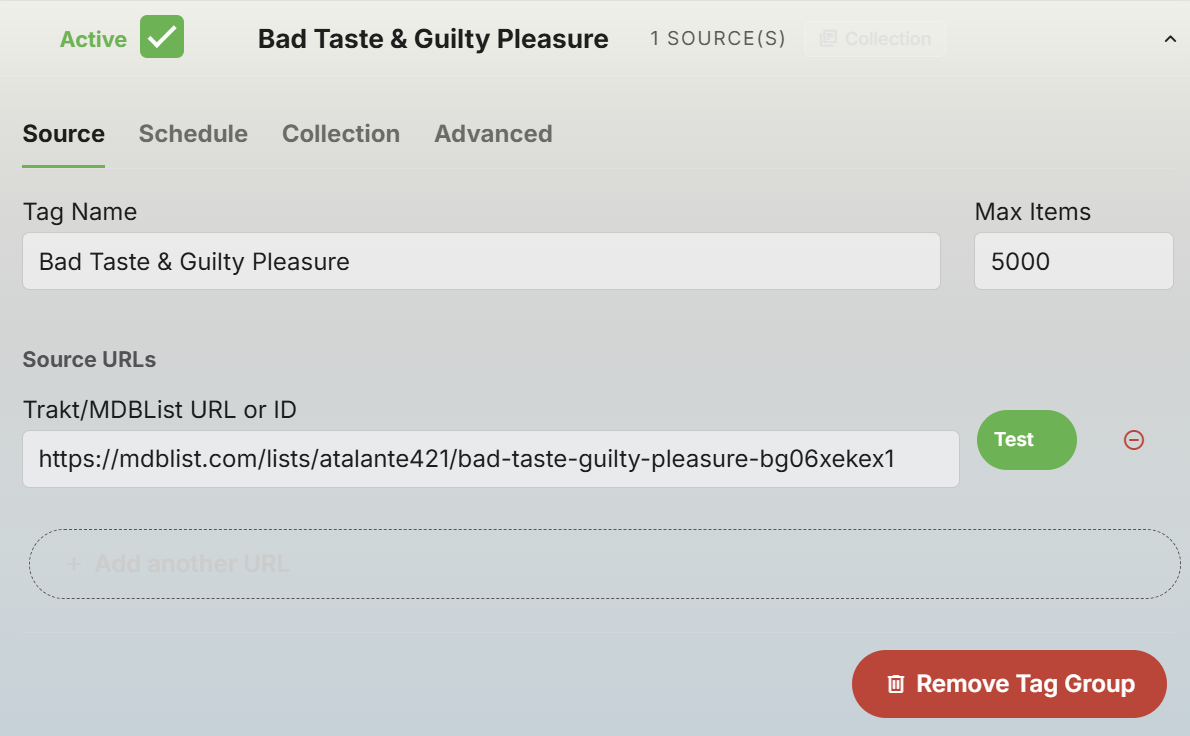Image resolution: width=1190 pixels, height=736 pixels.
Task: Click the Max Items field showing 5000
Action: click(x=1073, y=262)
